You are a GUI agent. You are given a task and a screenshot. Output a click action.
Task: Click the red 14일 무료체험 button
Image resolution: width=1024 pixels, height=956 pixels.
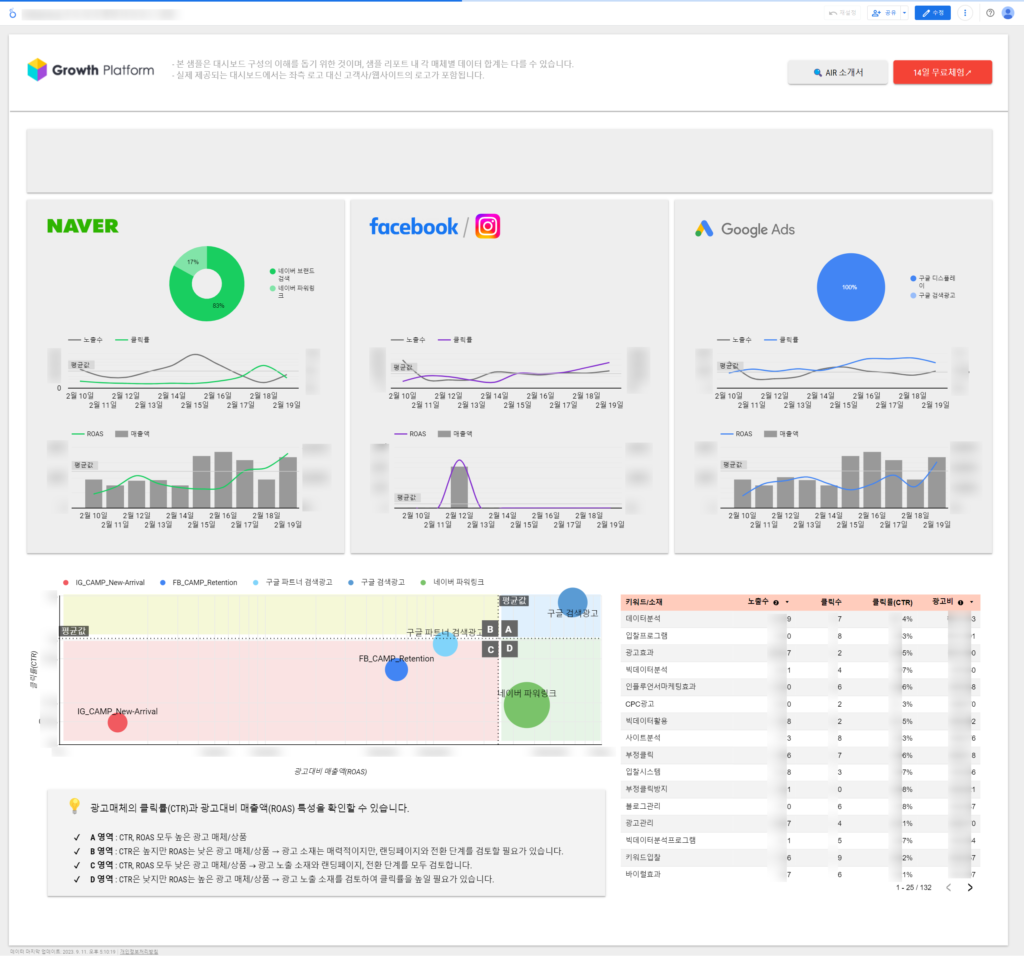click(x=941, y=71)
